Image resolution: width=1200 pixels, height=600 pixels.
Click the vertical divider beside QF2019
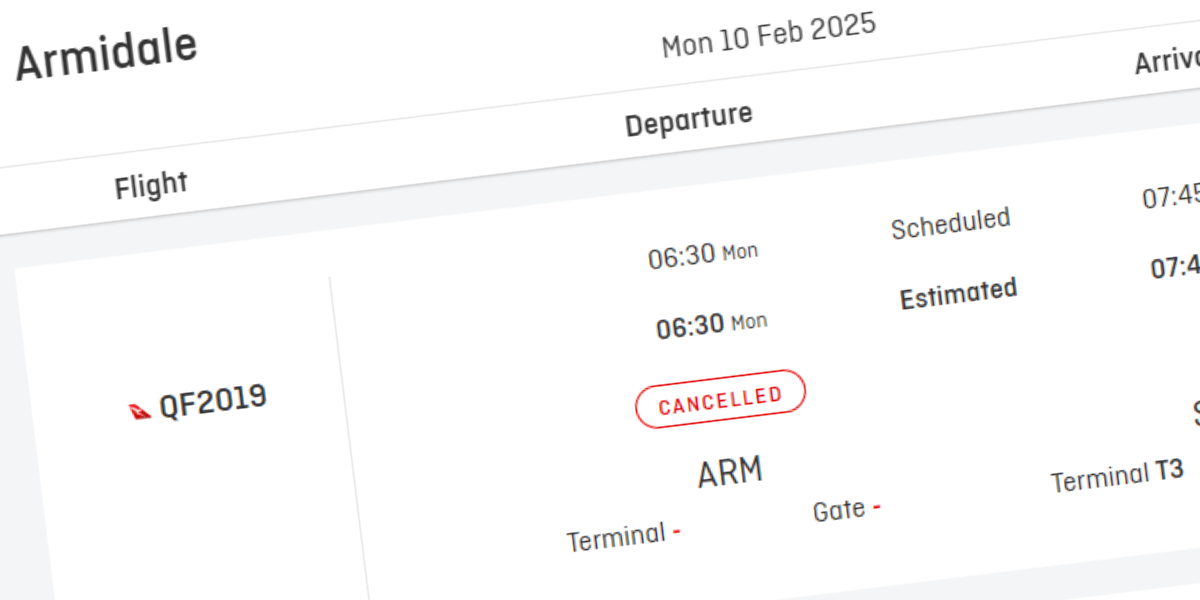pyautogui.click(x=349, y=438)
